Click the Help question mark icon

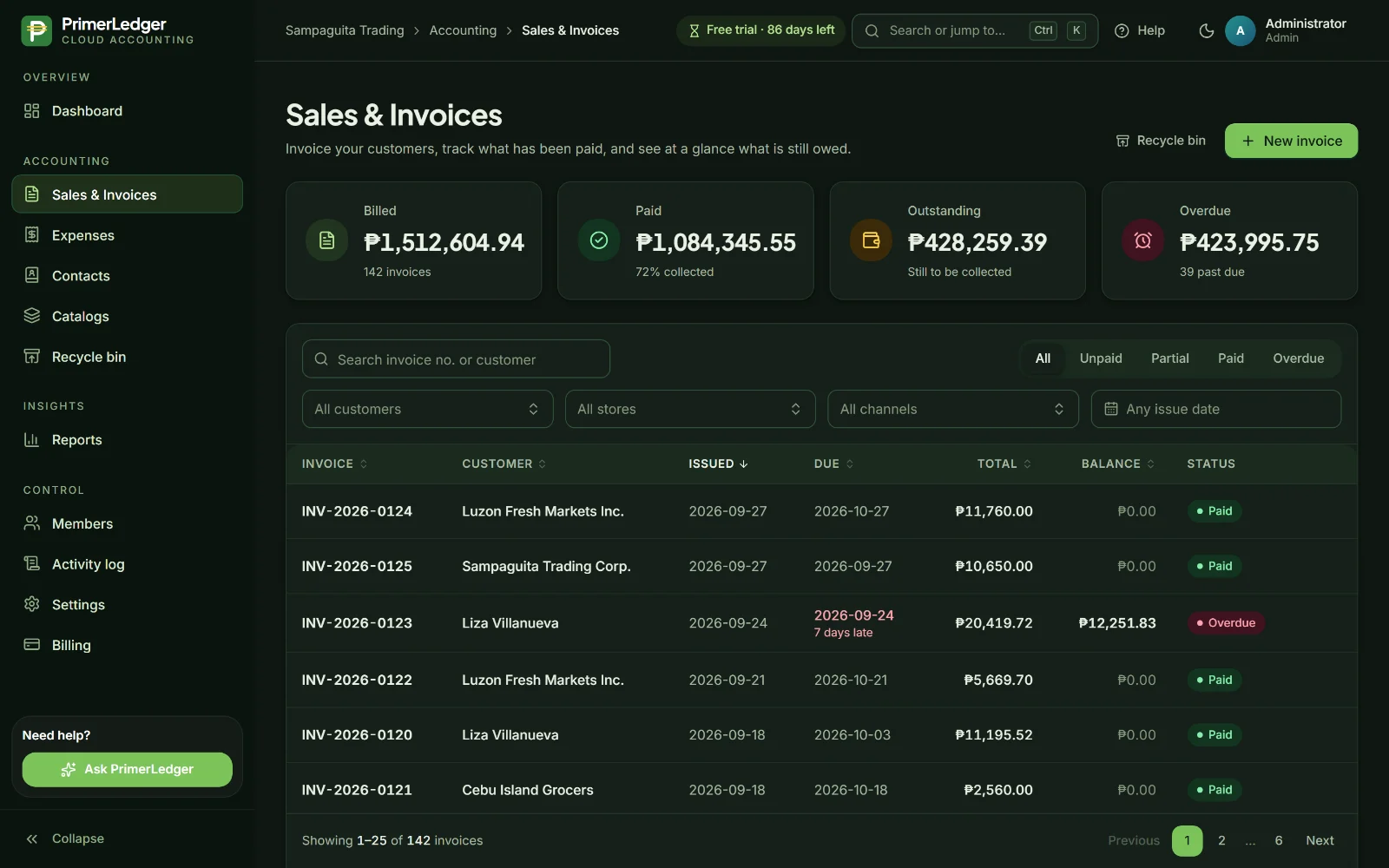[x=1122, y=30]
